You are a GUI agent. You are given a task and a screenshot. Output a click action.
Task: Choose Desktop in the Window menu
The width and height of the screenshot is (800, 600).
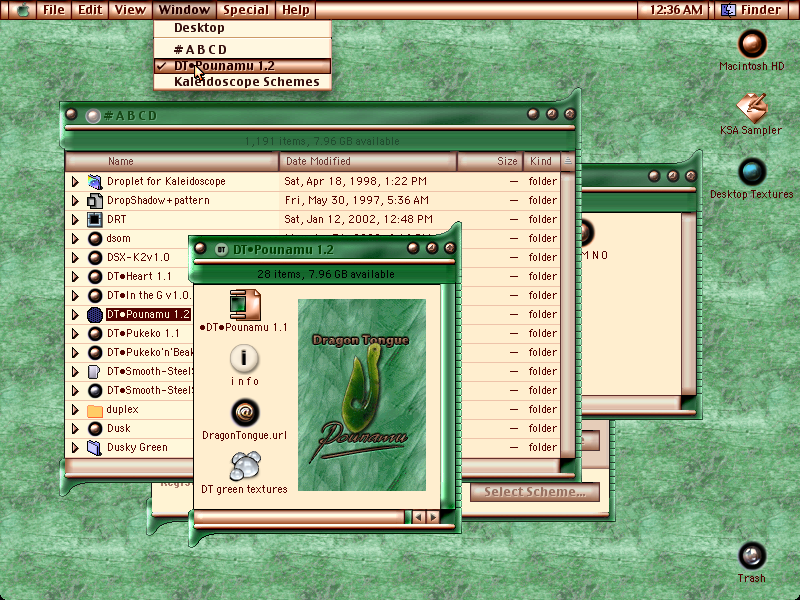[x=242, y=28]
